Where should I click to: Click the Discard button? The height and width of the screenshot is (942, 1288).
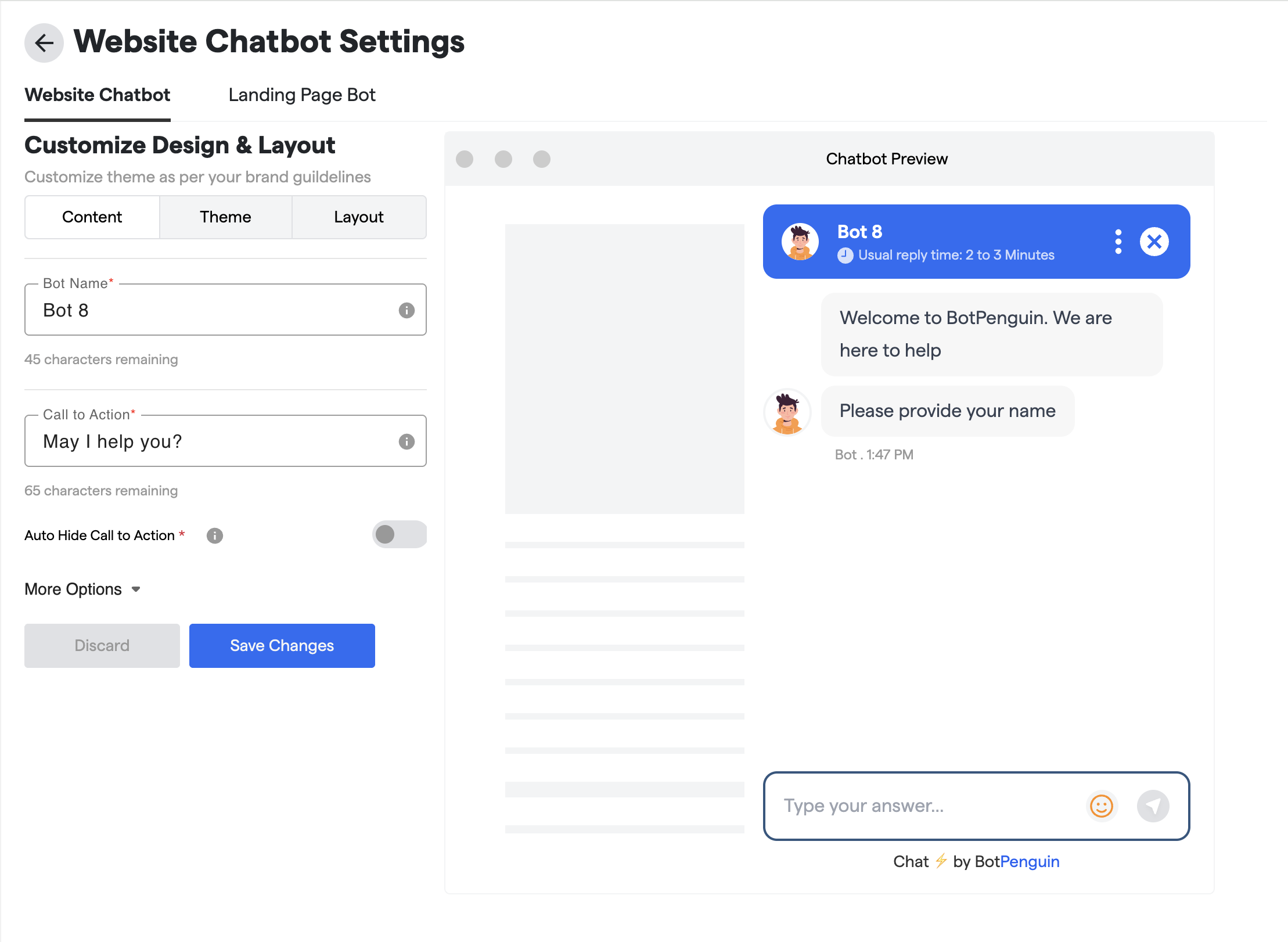[x=102, y=645]
